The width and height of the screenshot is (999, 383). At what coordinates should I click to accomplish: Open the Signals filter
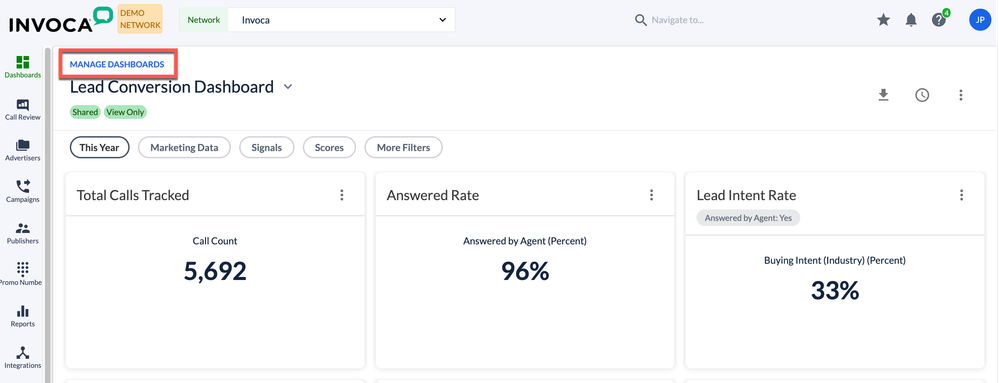coord(266,147)
